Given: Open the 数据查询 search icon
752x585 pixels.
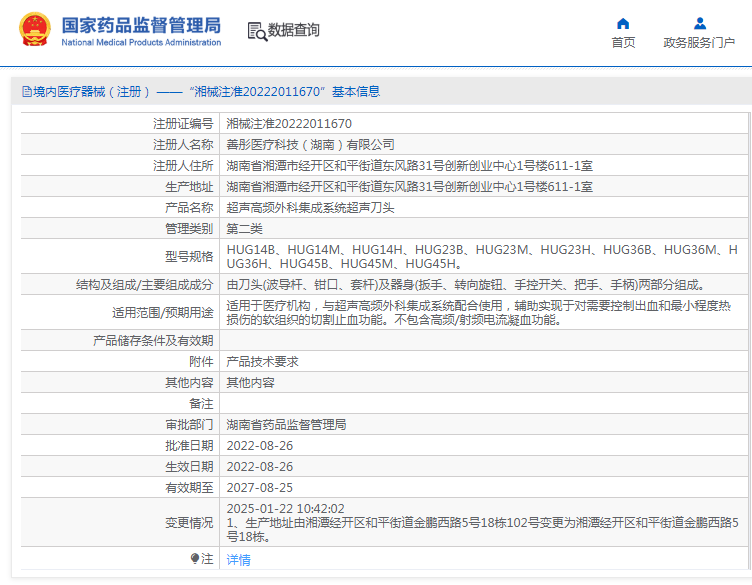Looking at the screenshot, I should click(x=257, y=31).
